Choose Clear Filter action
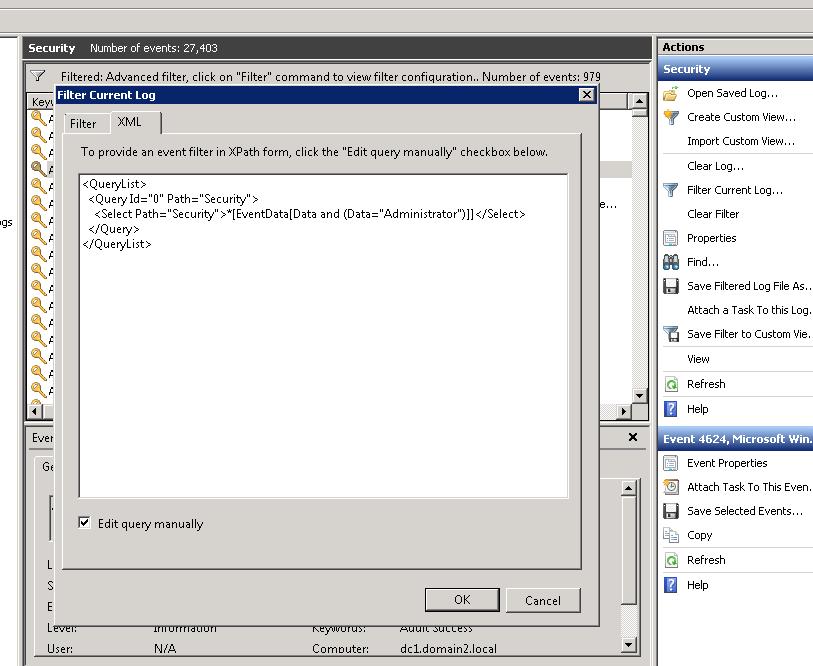 tap(713, 214)
